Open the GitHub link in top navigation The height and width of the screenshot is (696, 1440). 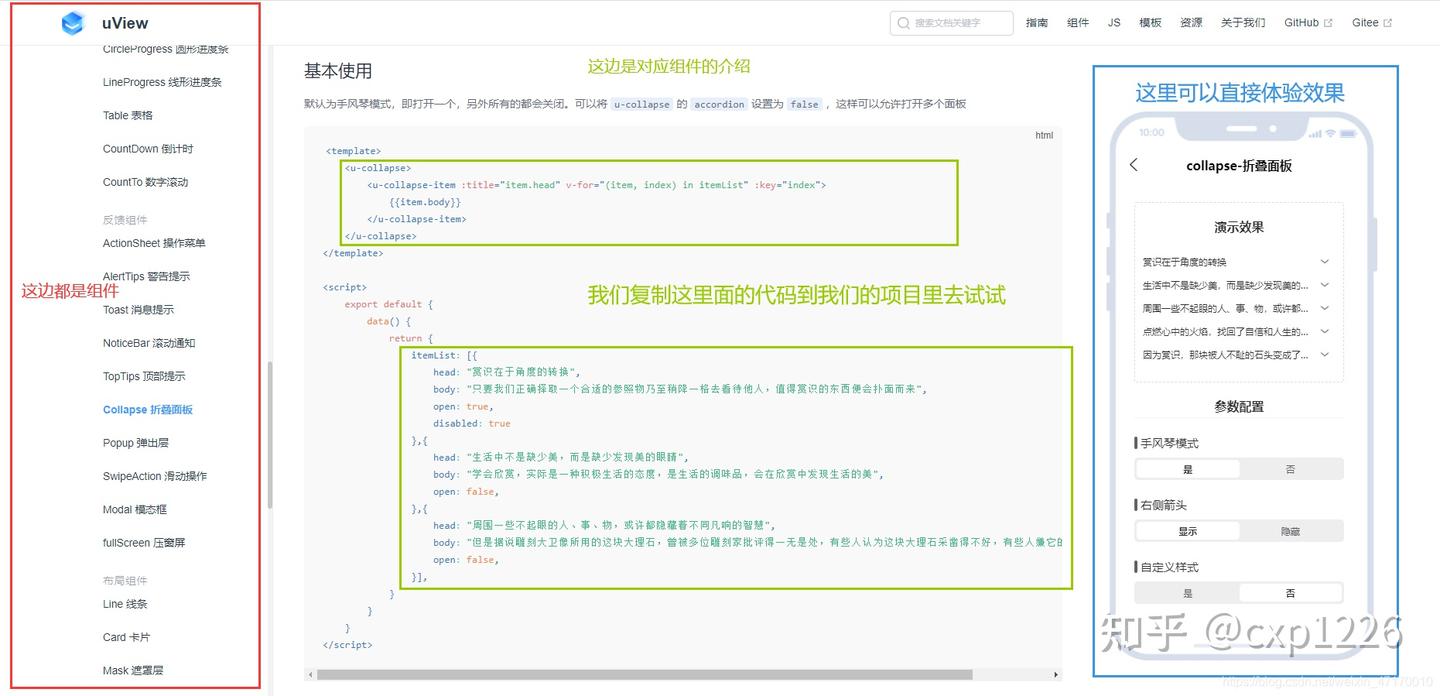[1302, 23]
